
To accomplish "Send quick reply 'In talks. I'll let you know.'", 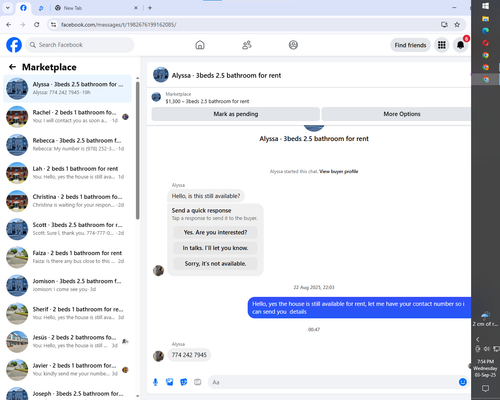I will point(215,248).
